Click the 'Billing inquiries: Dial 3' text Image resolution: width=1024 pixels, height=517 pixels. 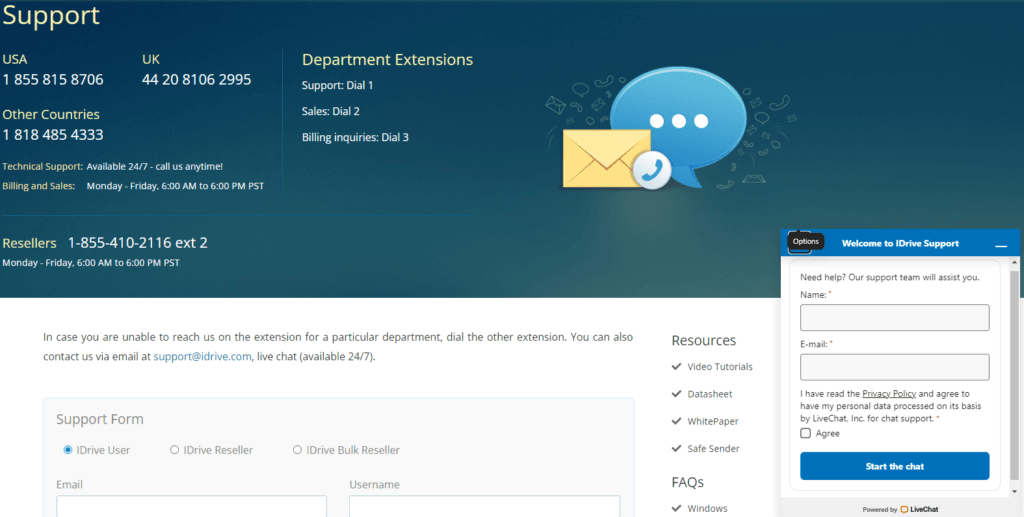tap(355, 138)
